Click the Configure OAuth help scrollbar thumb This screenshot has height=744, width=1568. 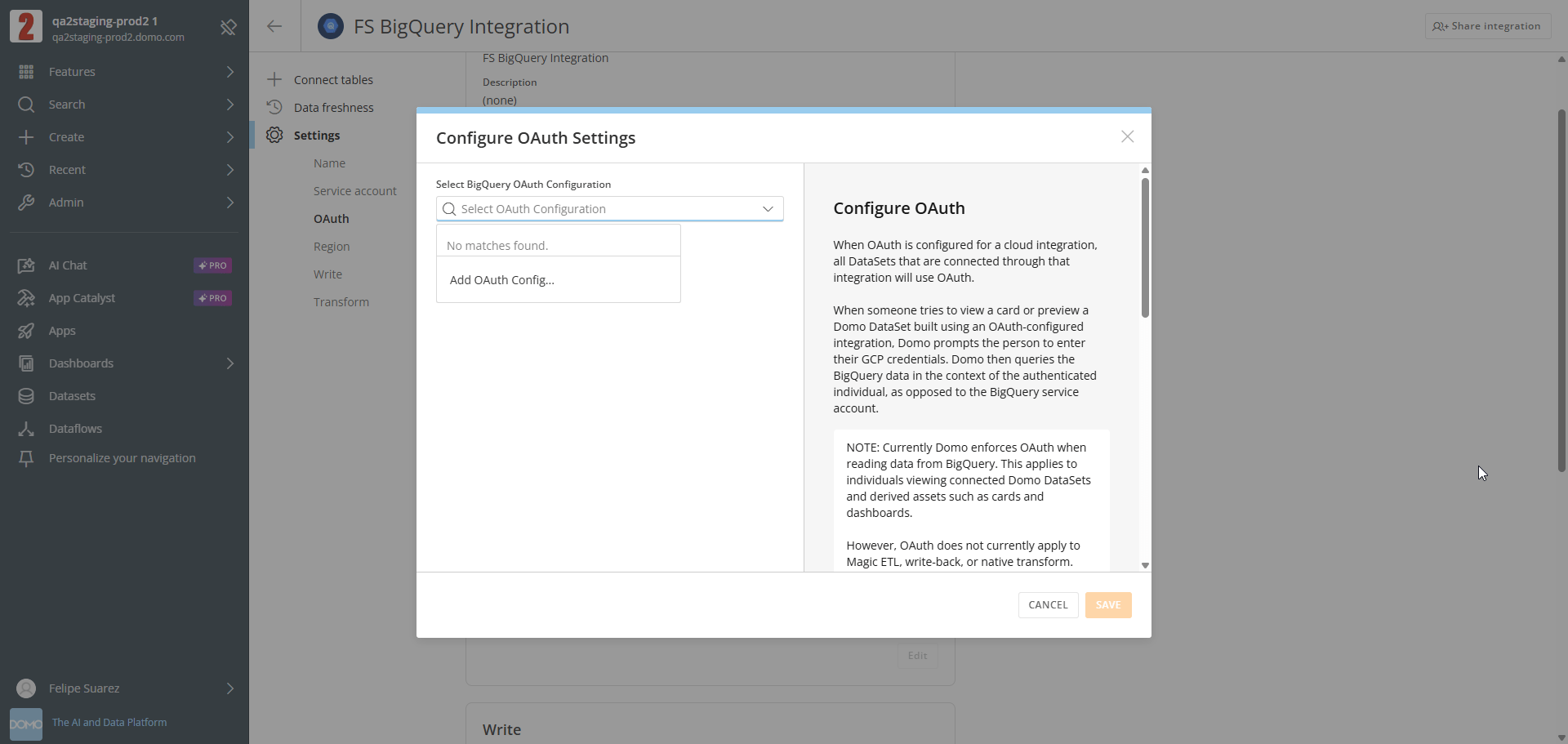[x=1145, y=247]
